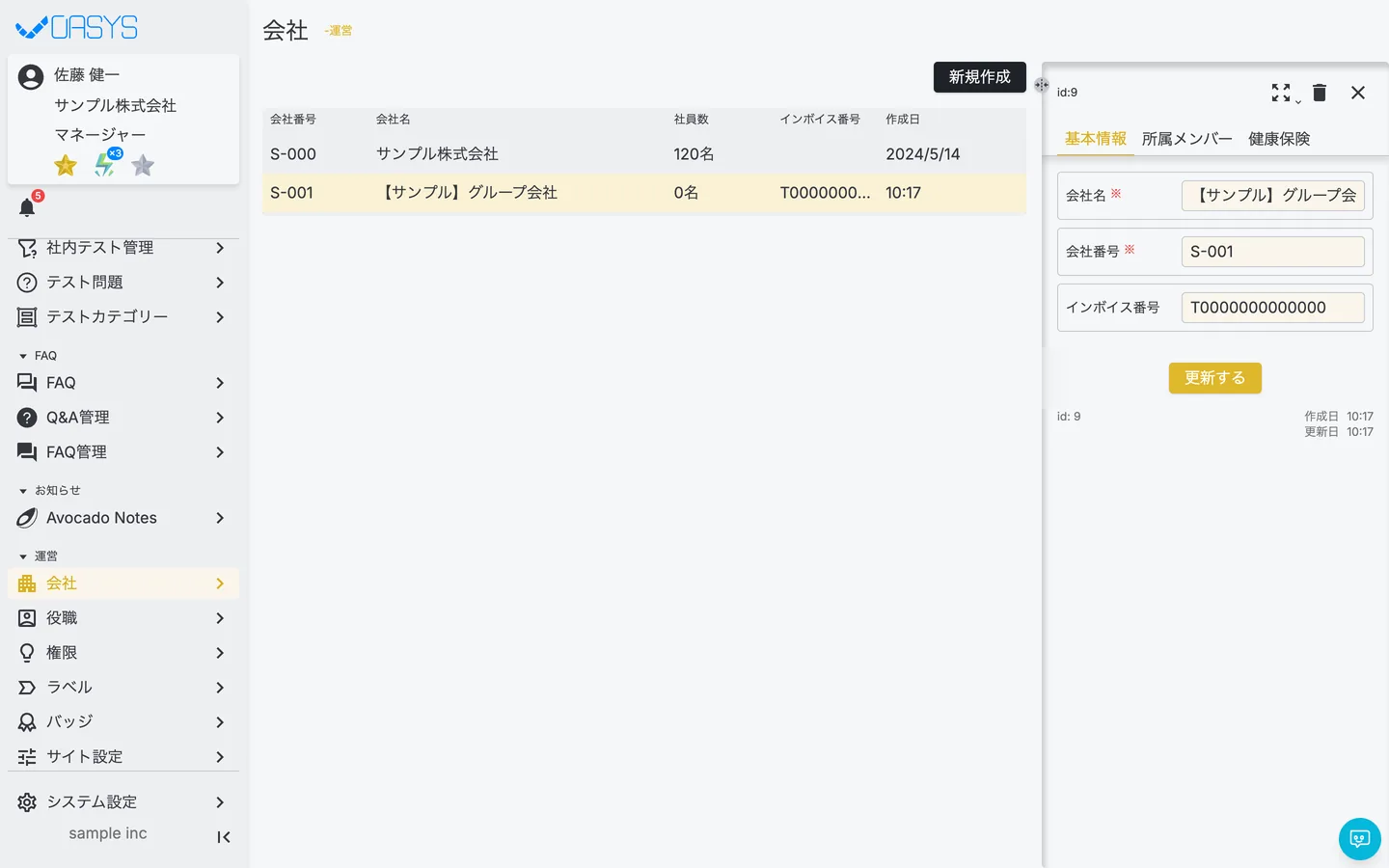Sort by 社員数 column header
The width and height of the screenshot is (1389, 868).
(x=692, y=120)
